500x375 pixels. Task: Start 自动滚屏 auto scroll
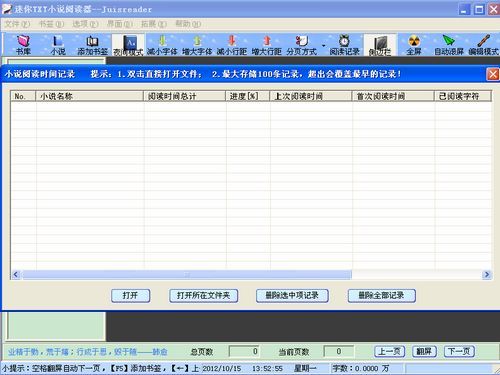[x=449, y=45]
